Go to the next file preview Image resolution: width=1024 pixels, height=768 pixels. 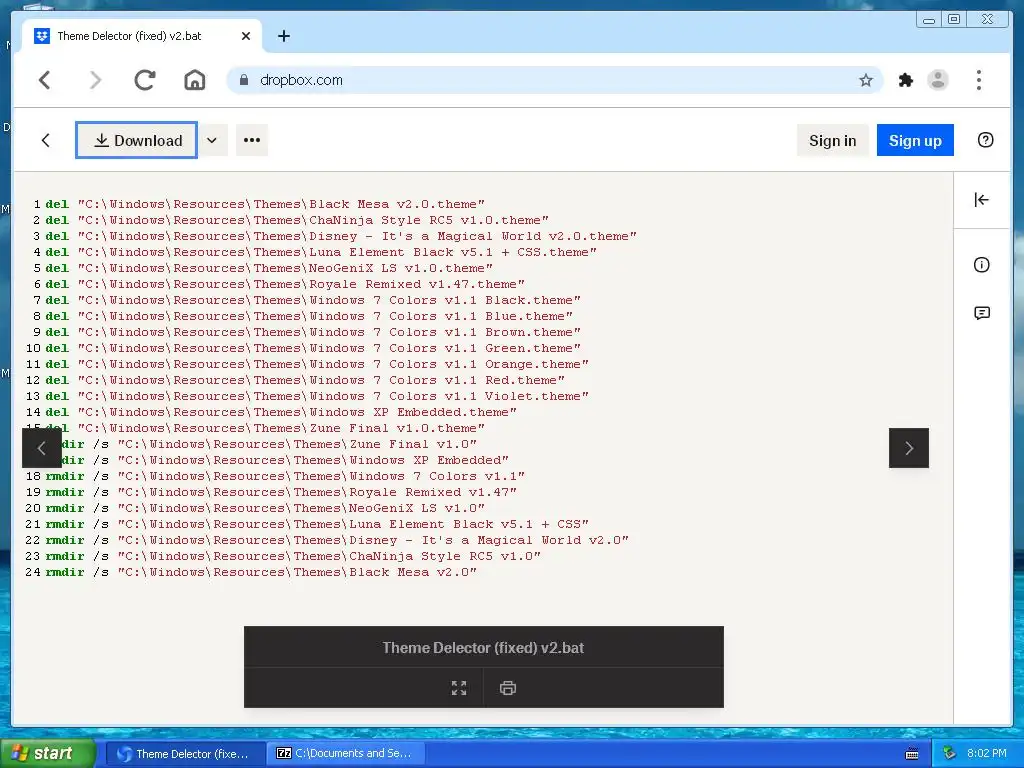(908, 448)
